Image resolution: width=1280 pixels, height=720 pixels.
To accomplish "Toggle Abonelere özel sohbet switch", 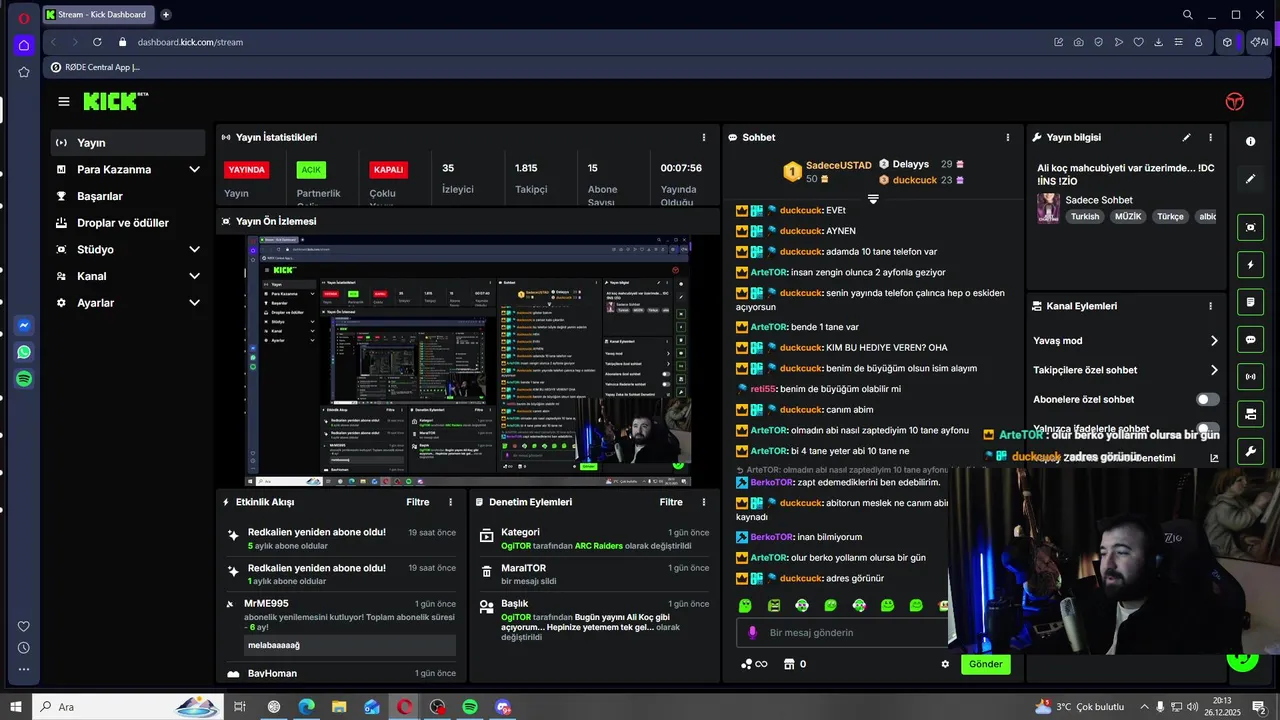I will point(1208,399).
